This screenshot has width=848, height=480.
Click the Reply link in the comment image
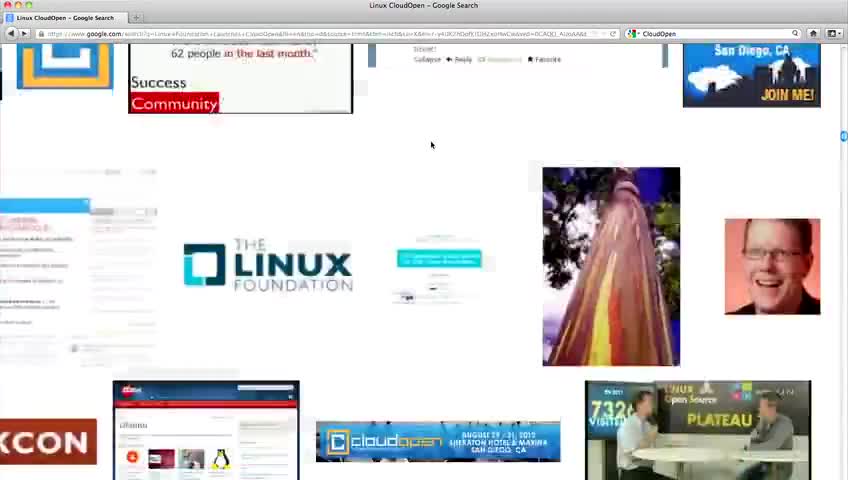[x=459, y=59]
